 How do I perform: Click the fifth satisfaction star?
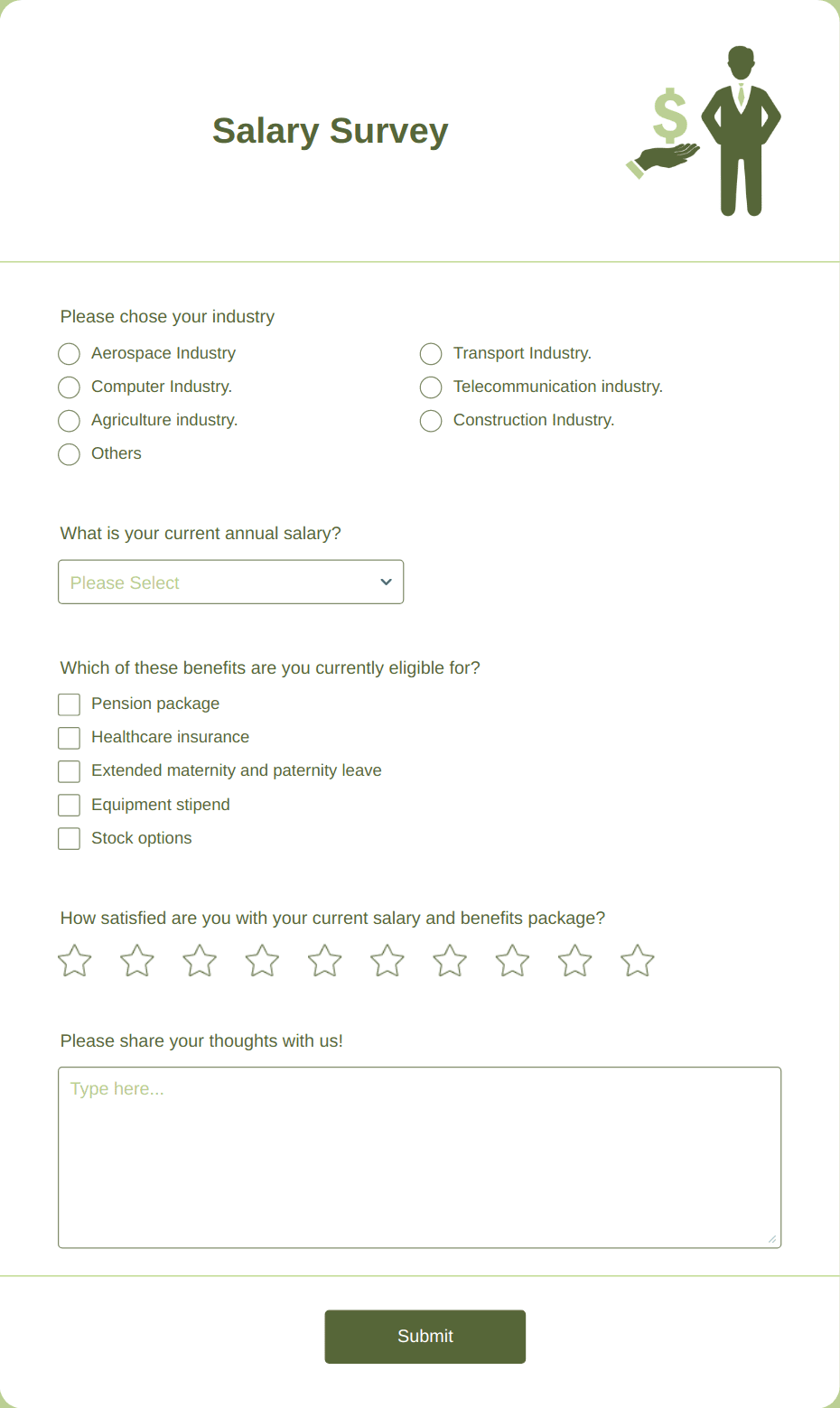click(324, 960)
